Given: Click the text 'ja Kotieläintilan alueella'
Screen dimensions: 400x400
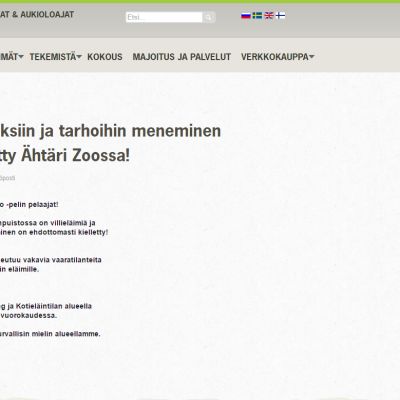Looking at the screenshot, I should 50,306.
